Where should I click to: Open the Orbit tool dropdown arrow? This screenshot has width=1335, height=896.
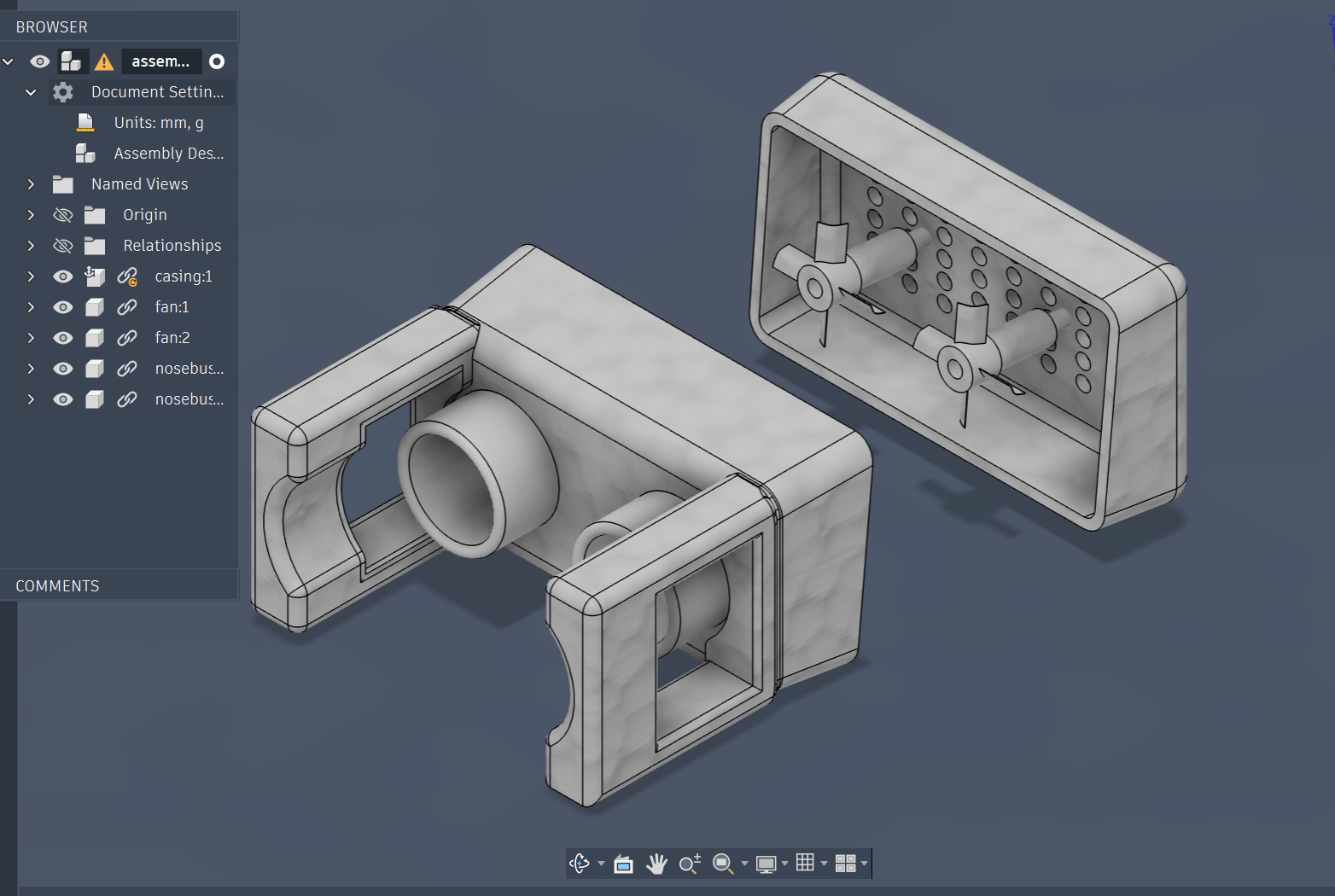tap(601, 864)
